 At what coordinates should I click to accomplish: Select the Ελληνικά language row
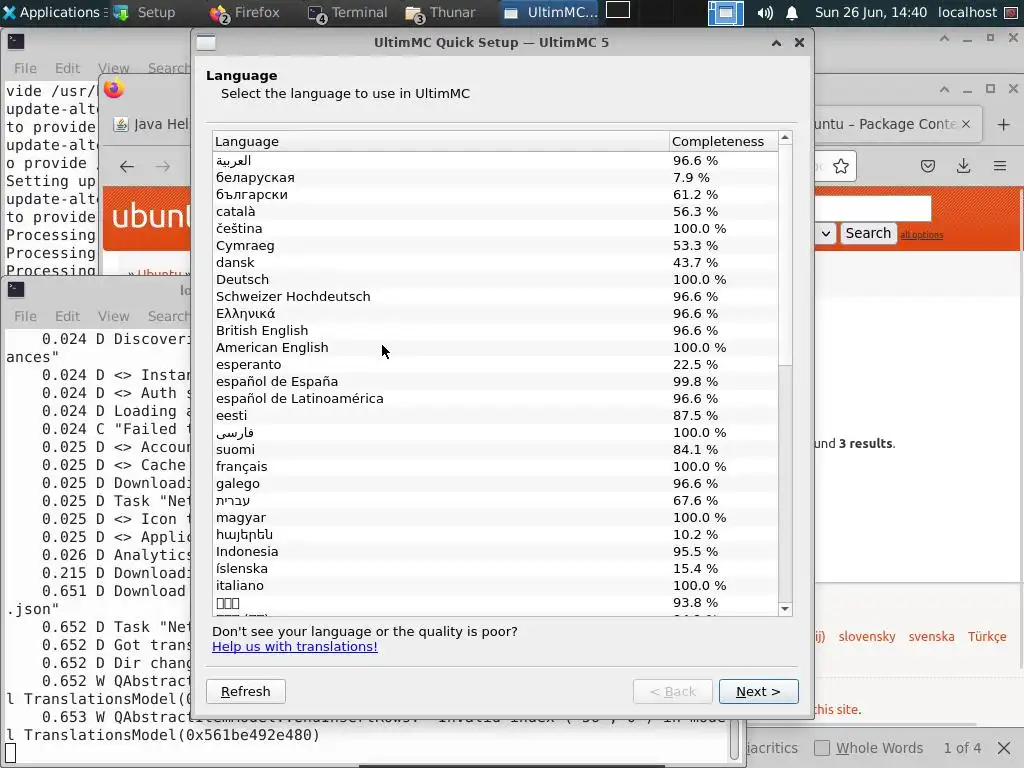click(495, 313)
